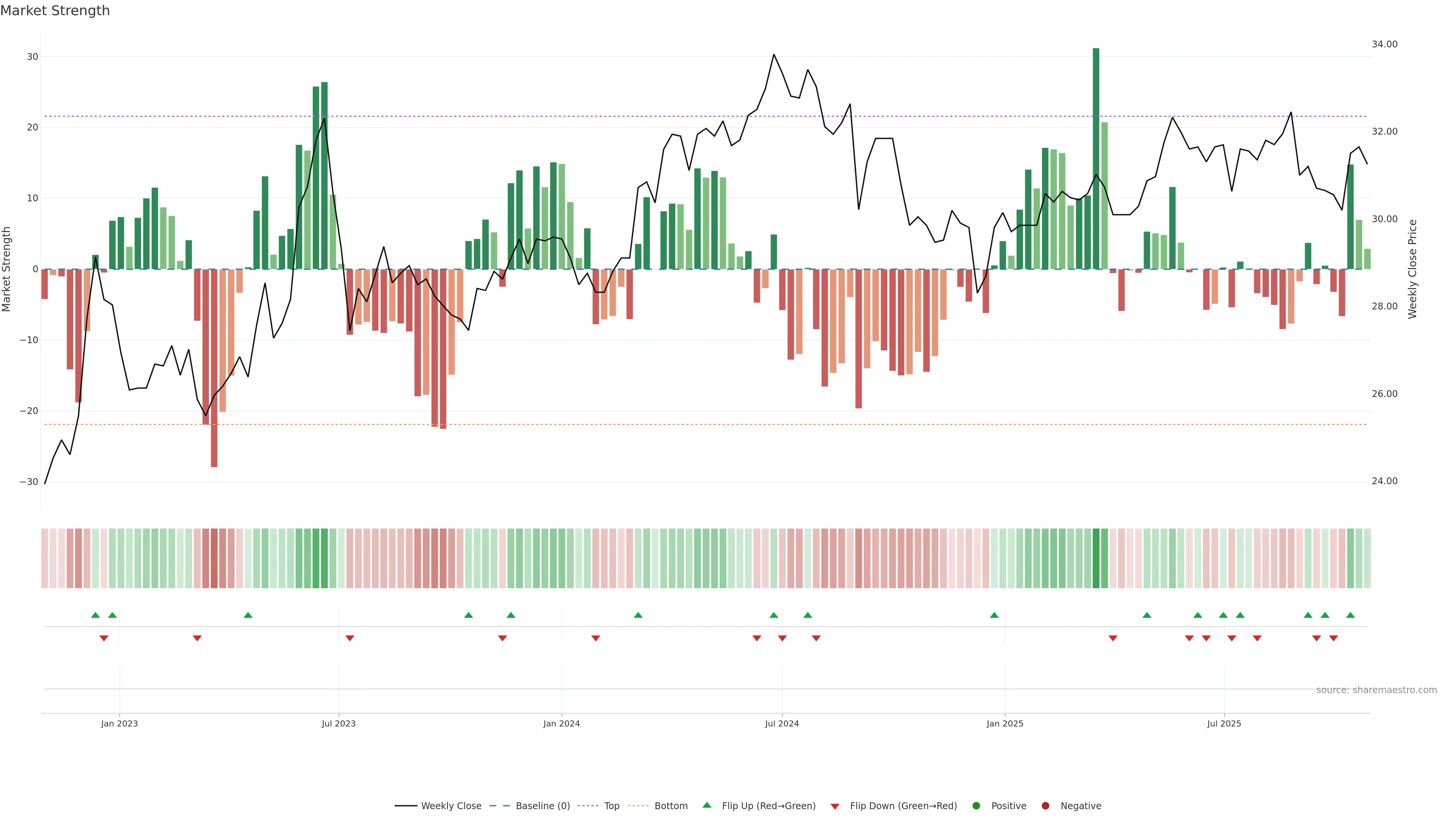Click the 34.00 price axis tick label
Viewport: 1456px width, 819px height.
click(x=1384, y=44)
